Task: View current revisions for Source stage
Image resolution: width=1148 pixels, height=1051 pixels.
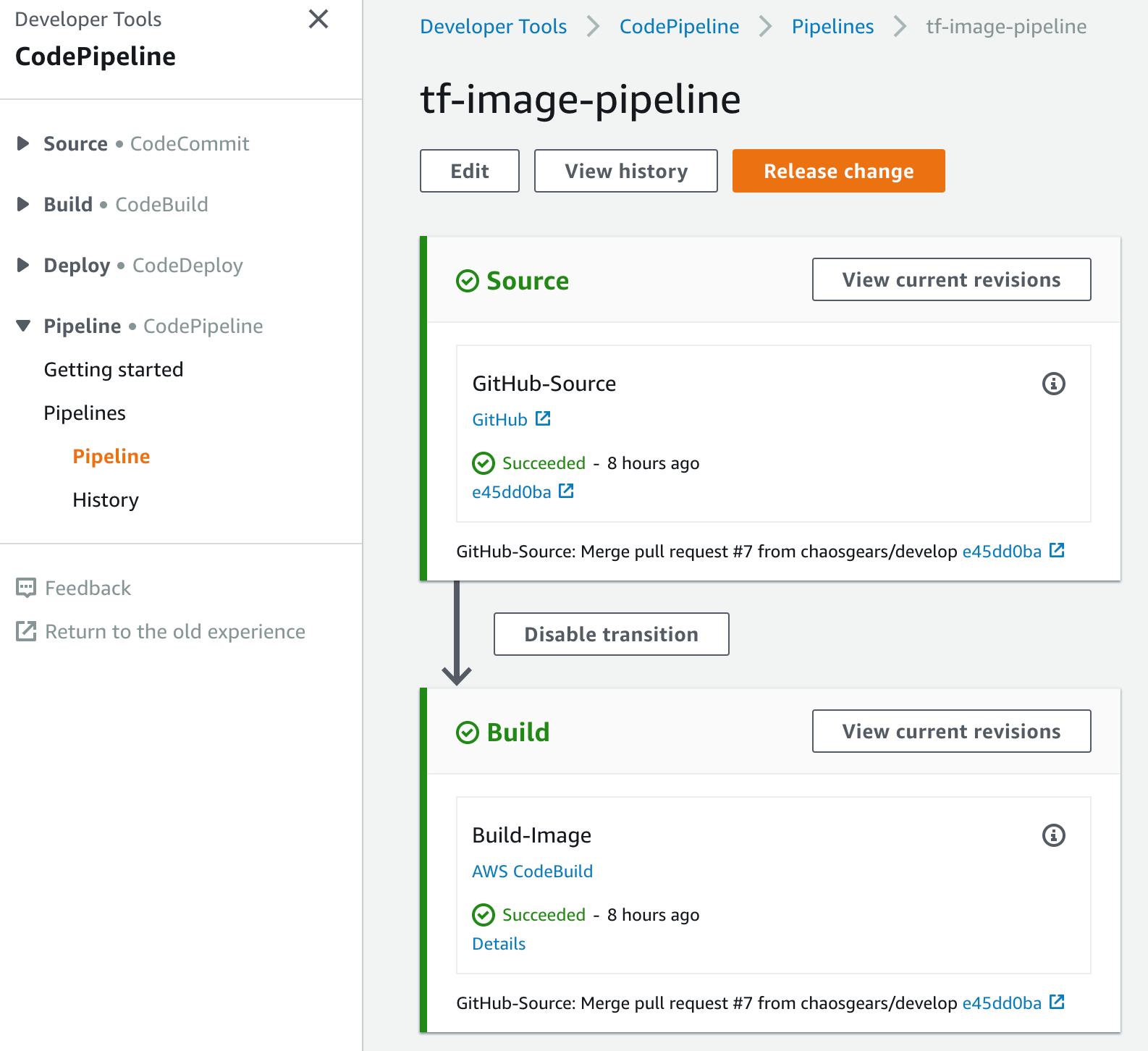Action: click(x=951, y=279)
